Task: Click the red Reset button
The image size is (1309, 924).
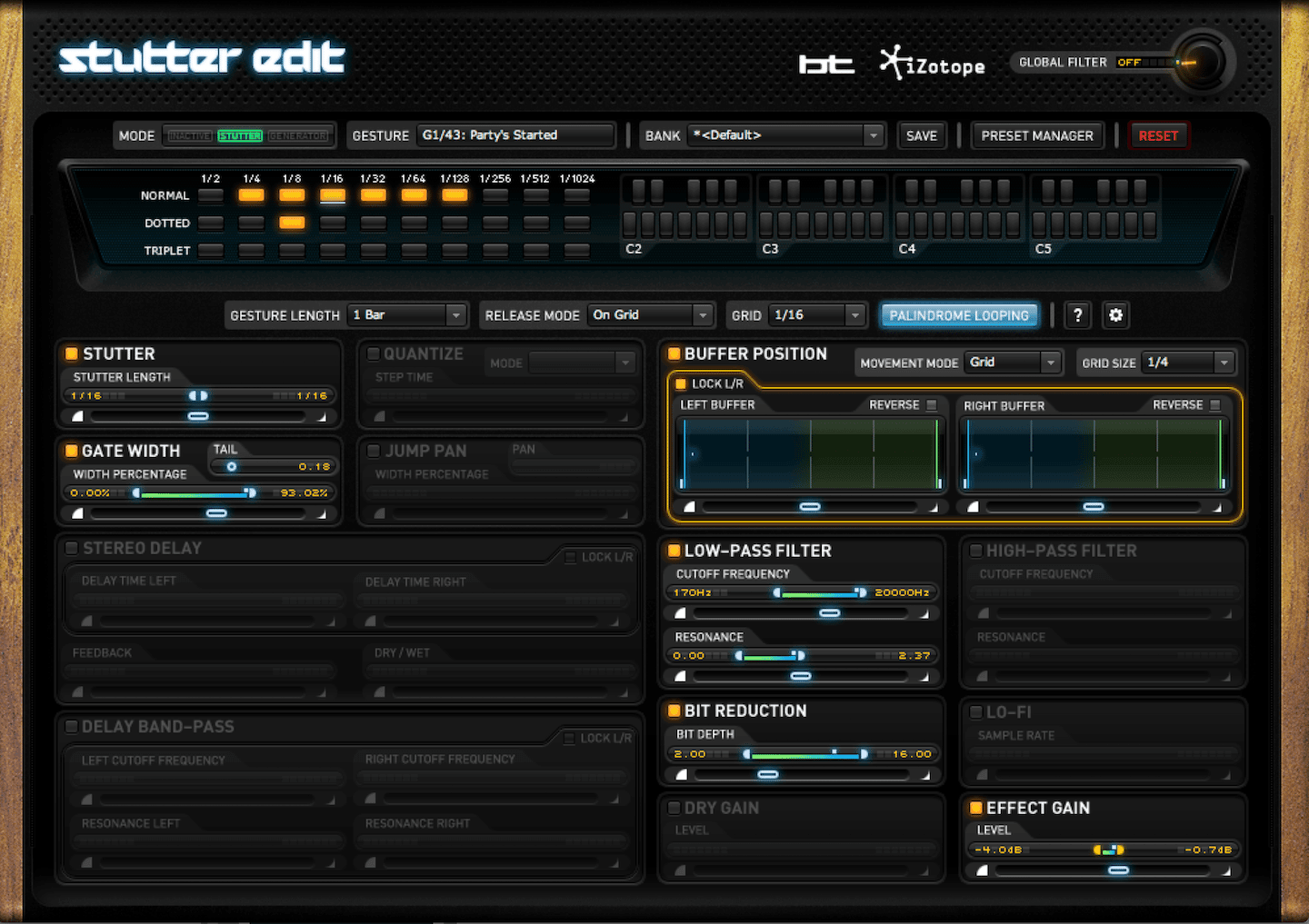Action: click(1158, 135)
